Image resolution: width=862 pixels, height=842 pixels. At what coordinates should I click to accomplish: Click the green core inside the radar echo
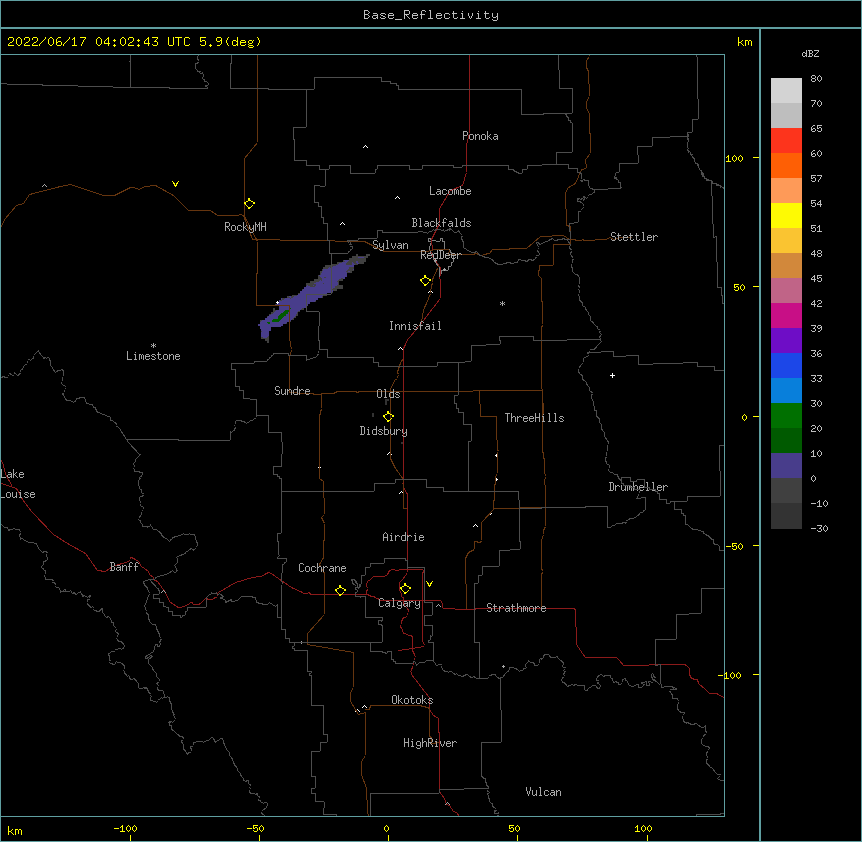[x=281, y=315]
